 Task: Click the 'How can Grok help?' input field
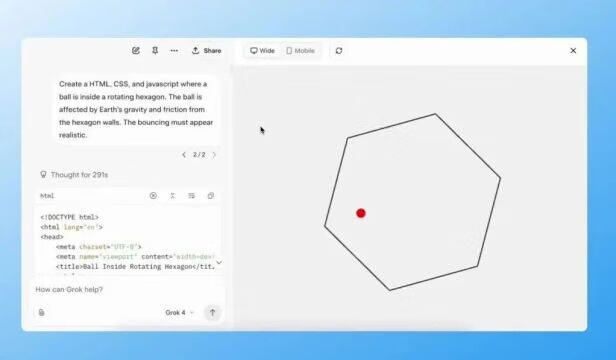point(128,290)
